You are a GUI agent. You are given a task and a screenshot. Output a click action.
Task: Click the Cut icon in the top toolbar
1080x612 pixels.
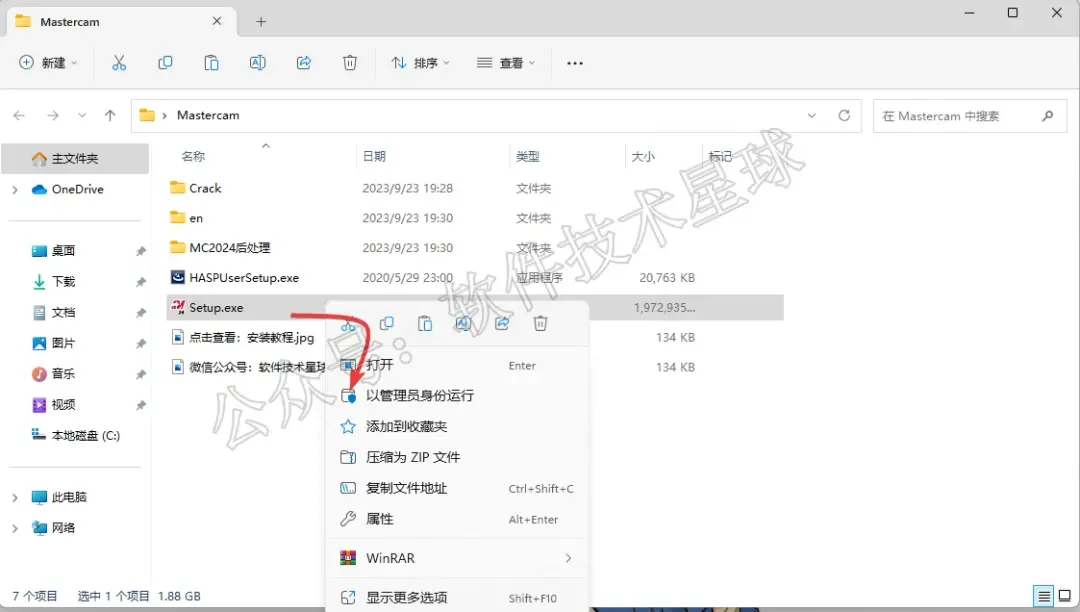pyautogui.click(x=119, y=63)
